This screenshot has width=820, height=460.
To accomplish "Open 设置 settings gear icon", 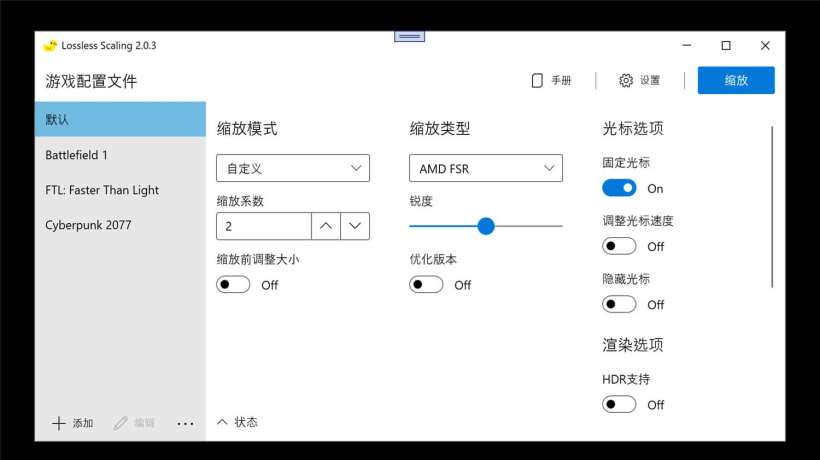I will click(626, 81).
